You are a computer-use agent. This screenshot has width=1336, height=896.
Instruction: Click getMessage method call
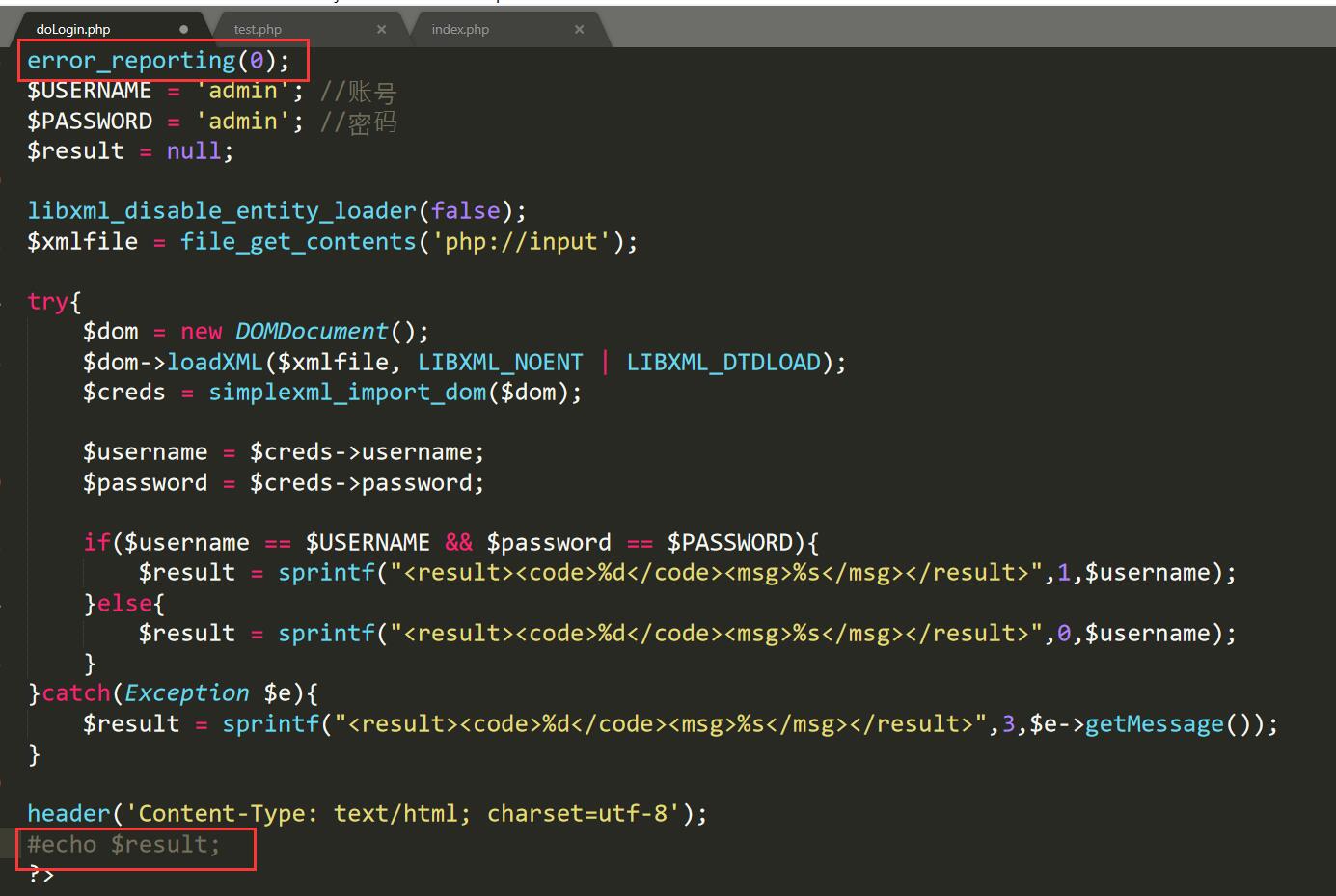(1154, 724)
